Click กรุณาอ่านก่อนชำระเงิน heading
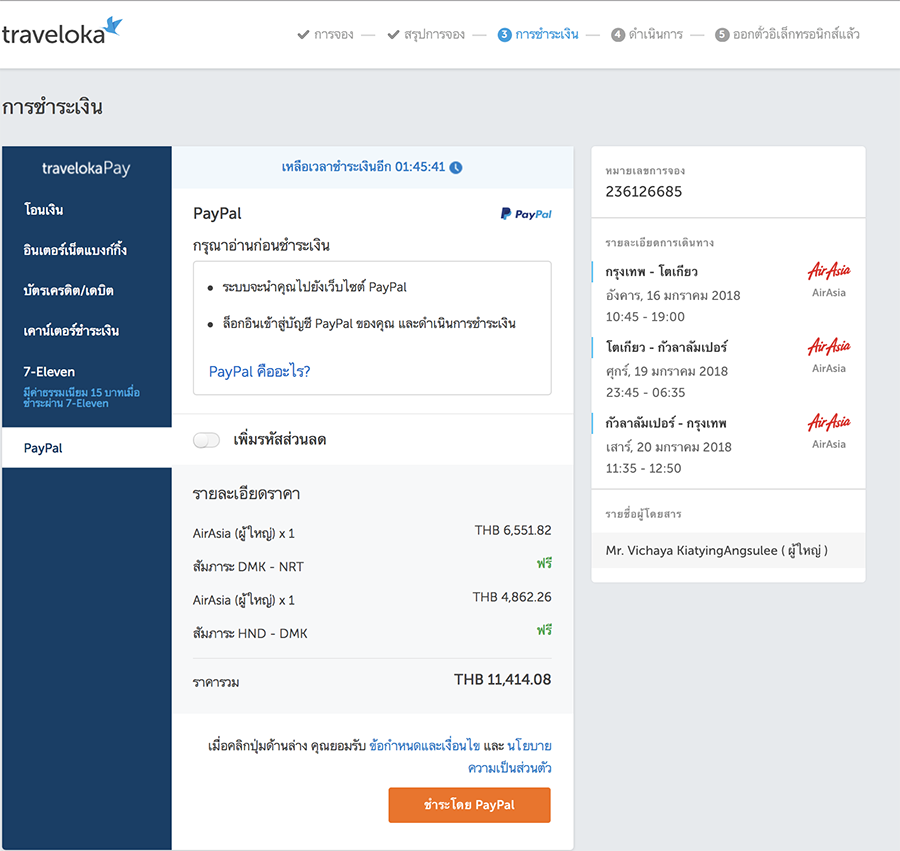The image size is (900, 851). [261, 246]
